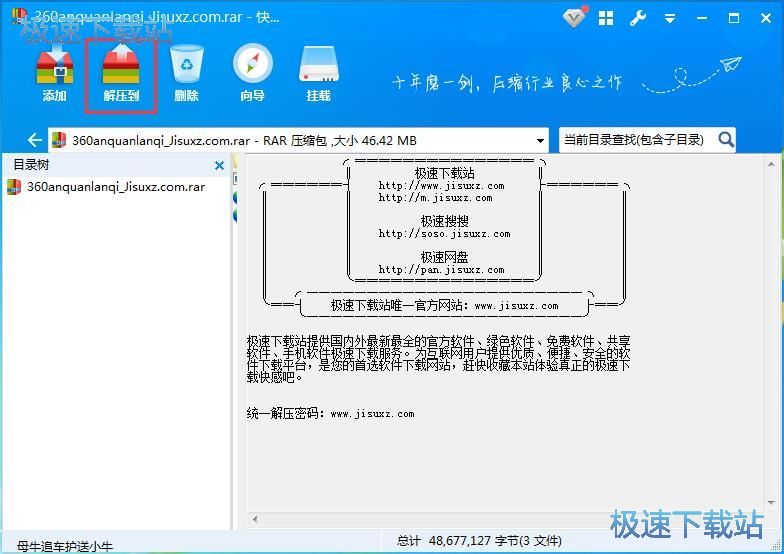The height and width of the screenshot is (554, 784).
Task: Expand the archive path dropdown arrow
Action: pyautogui.click(x=540, y=140)
